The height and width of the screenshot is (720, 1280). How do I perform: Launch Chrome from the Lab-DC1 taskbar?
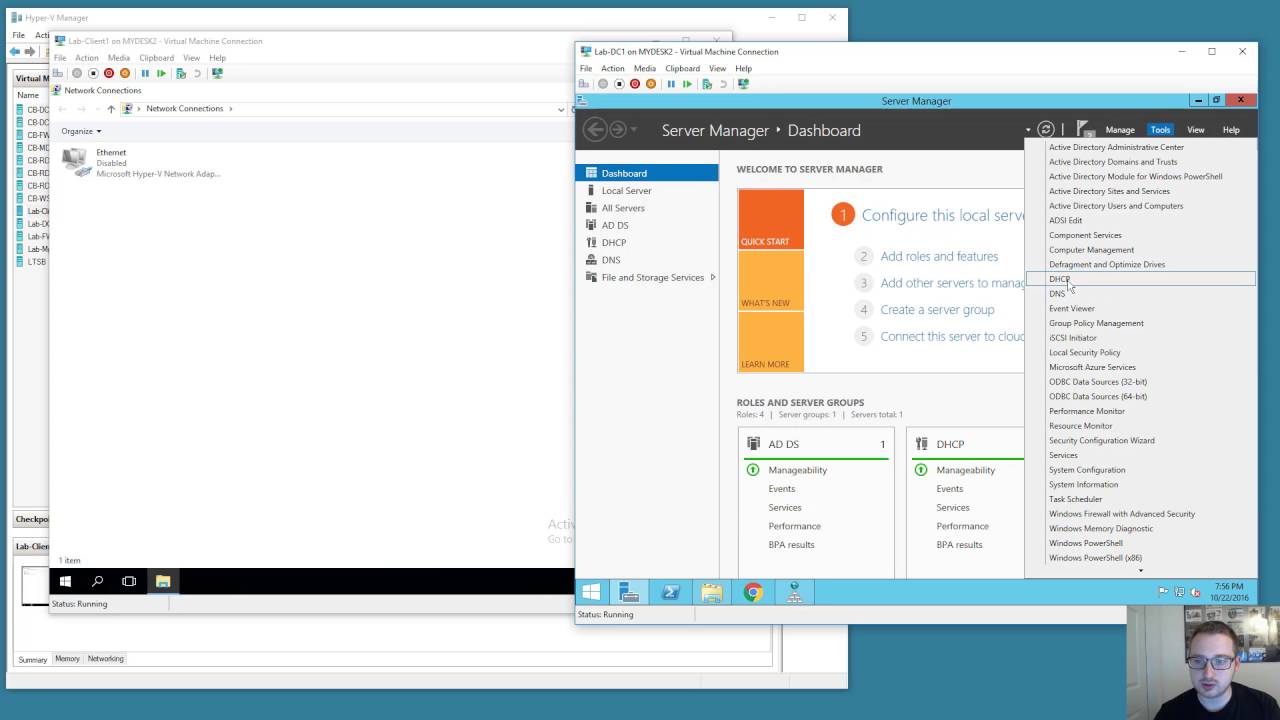pyautogui.click(x=753, y=593)
